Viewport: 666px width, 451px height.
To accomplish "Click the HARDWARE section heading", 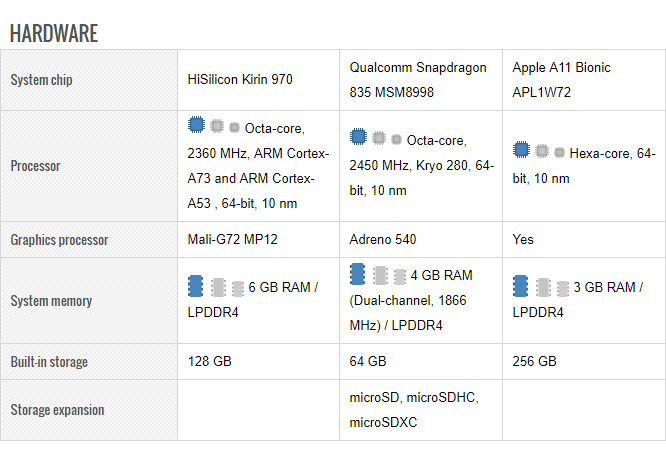I will tap(54, 33).
